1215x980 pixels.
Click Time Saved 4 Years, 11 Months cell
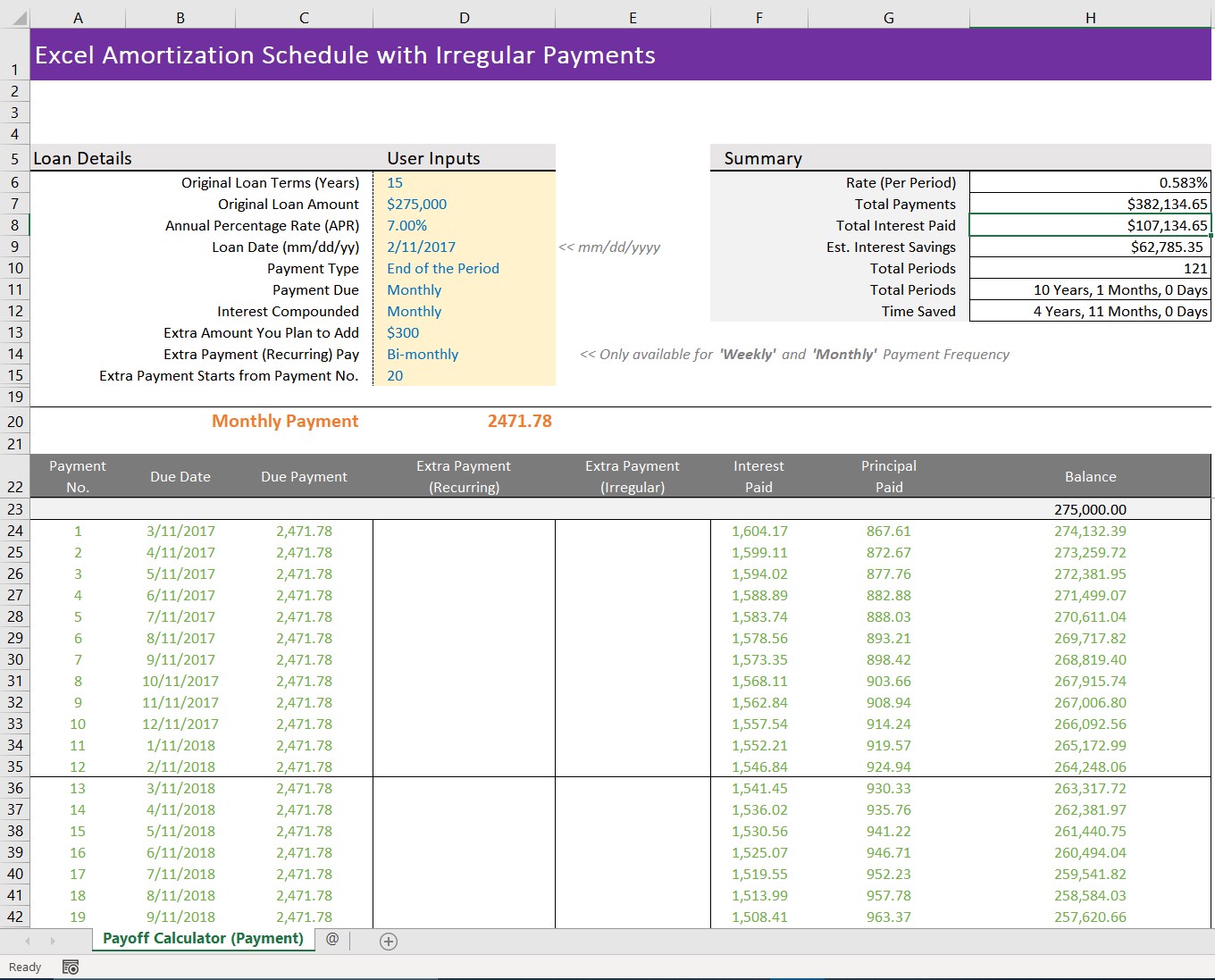(x=1090, y=311)
